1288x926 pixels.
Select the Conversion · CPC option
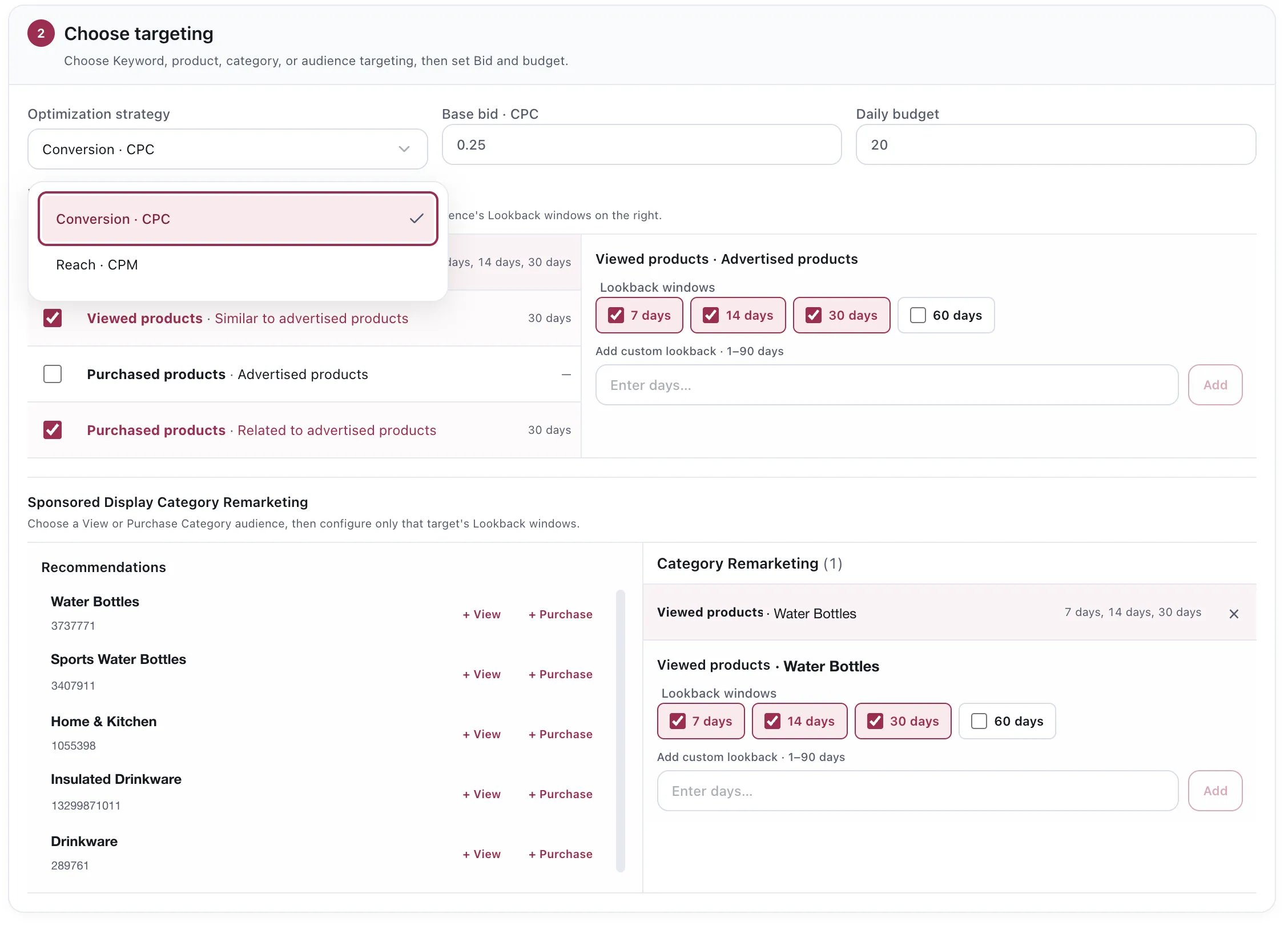[x=238, y=219]
